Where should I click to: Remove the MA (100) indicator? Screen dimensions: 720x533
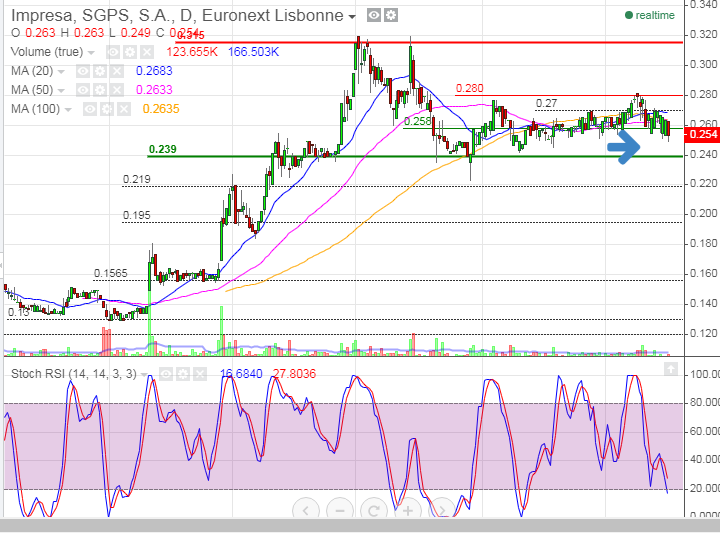tap(124, 109)
